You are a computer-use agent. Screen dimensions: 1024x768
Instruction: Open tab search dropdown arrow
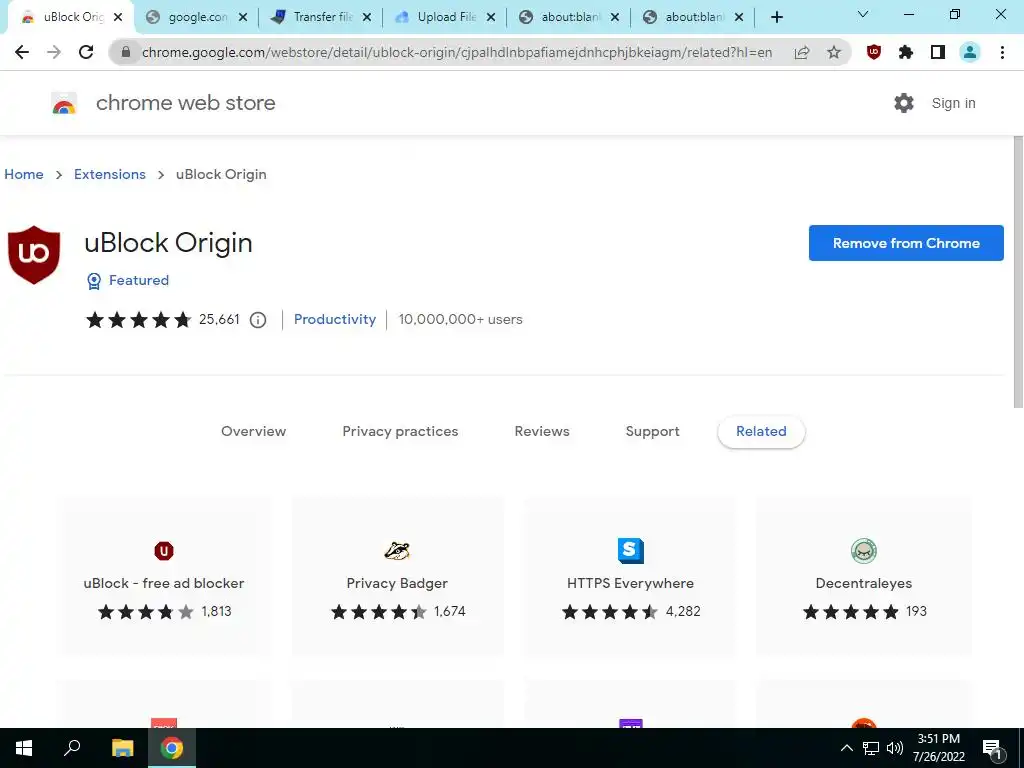(x=863, y=14)
